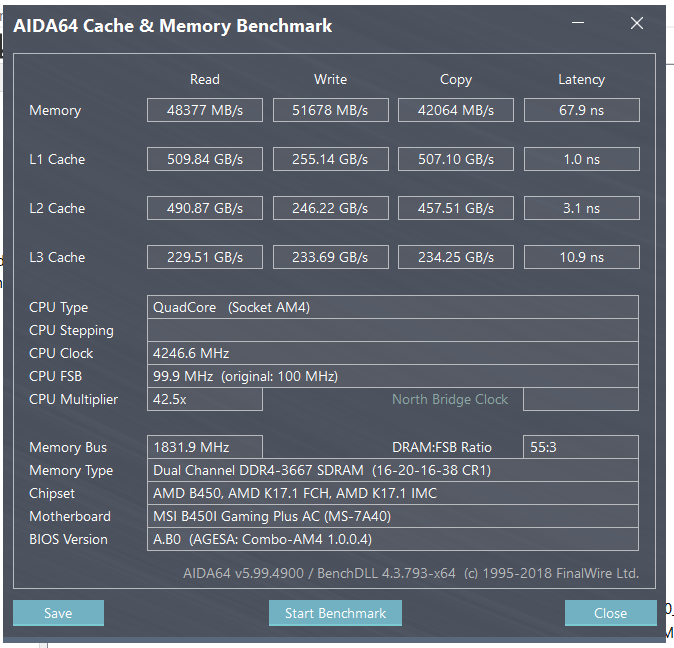Click the L1 Cache Read value
This screenshot has height=648, width=674.
point(205,159)
